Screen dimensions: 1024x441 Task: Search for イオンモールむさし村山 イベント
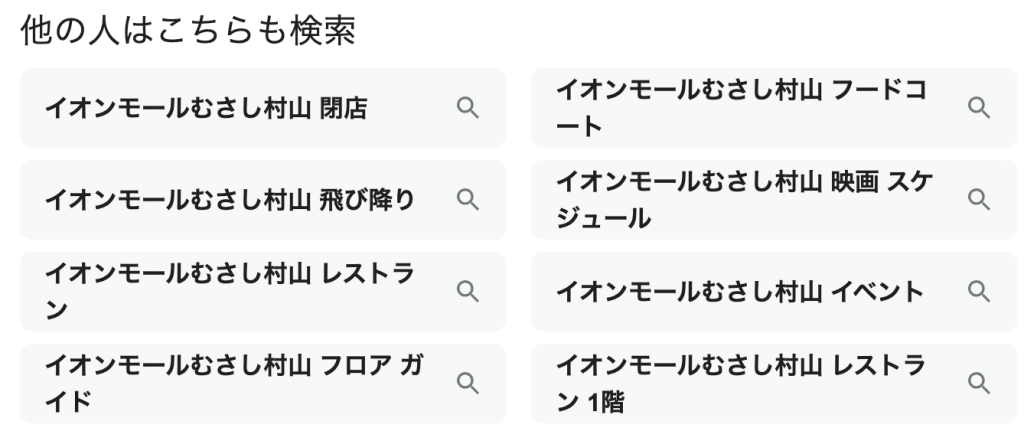click(x=740, y=291)
